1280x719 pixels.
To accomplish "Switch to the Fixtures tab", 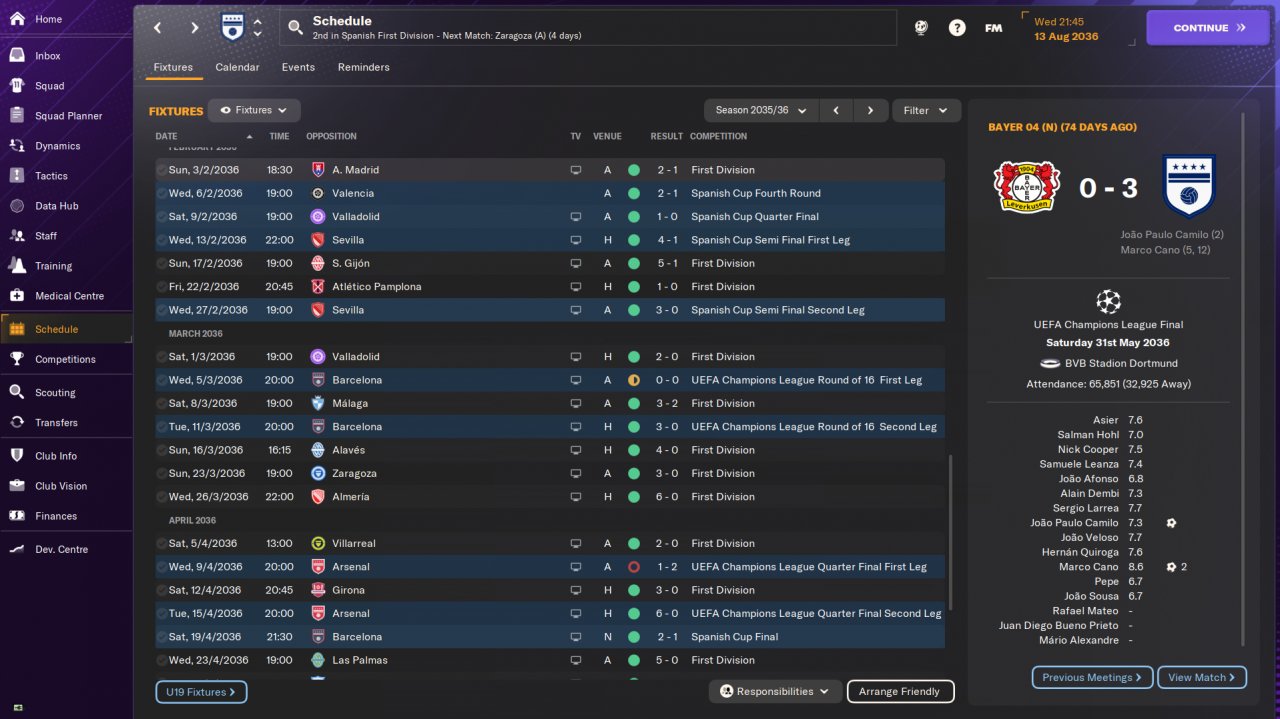I will pyautogui.click(x=173, y=67).
